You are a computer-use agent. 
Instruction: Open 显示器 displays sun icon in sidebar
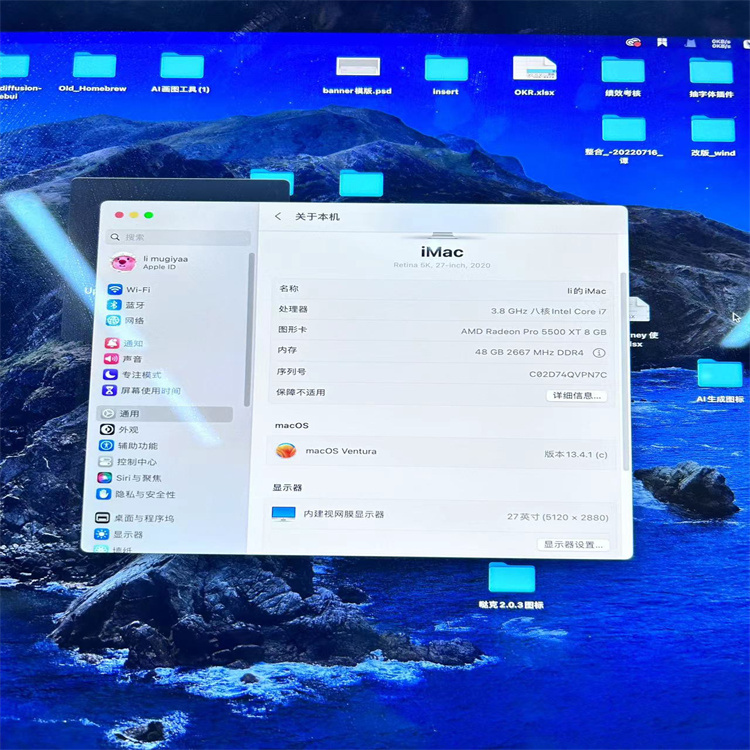coord(101,534)
